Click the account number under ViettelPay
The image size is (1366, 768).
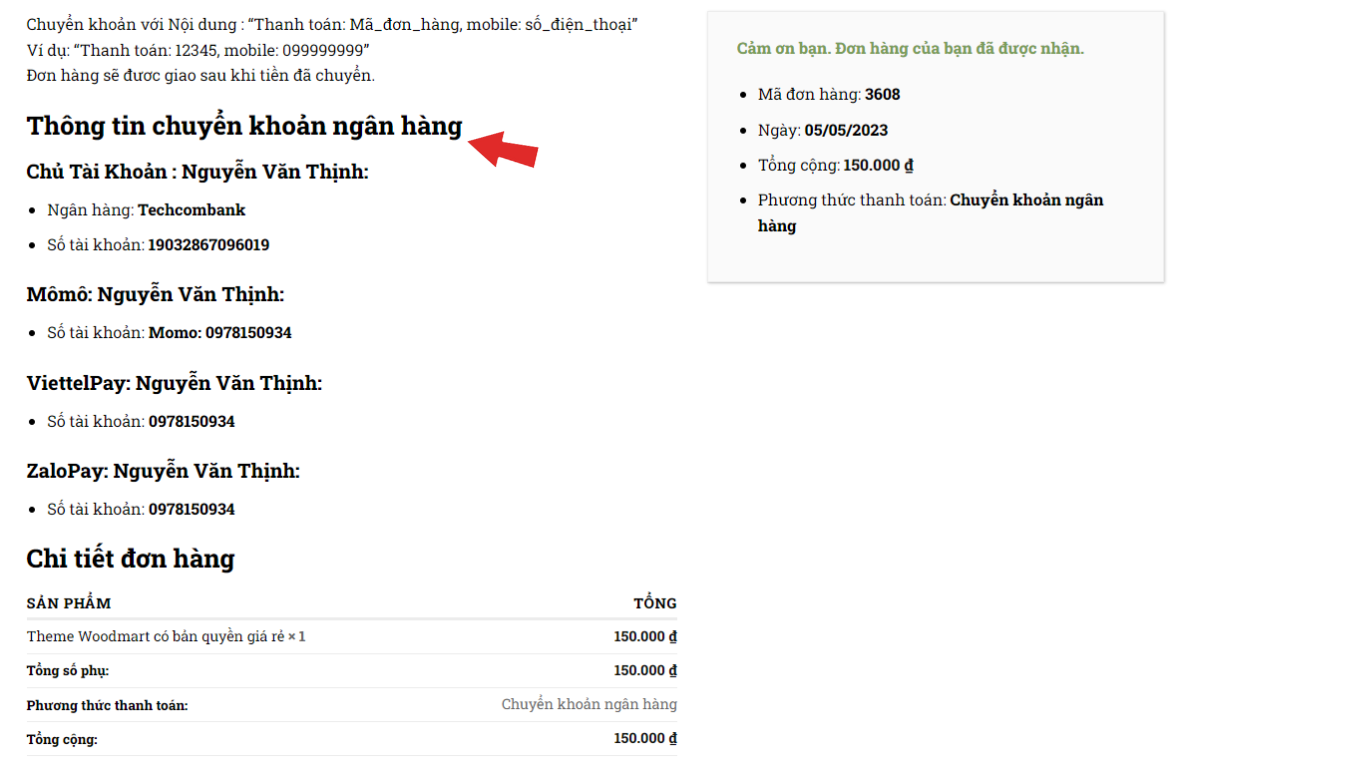[191, 422]
